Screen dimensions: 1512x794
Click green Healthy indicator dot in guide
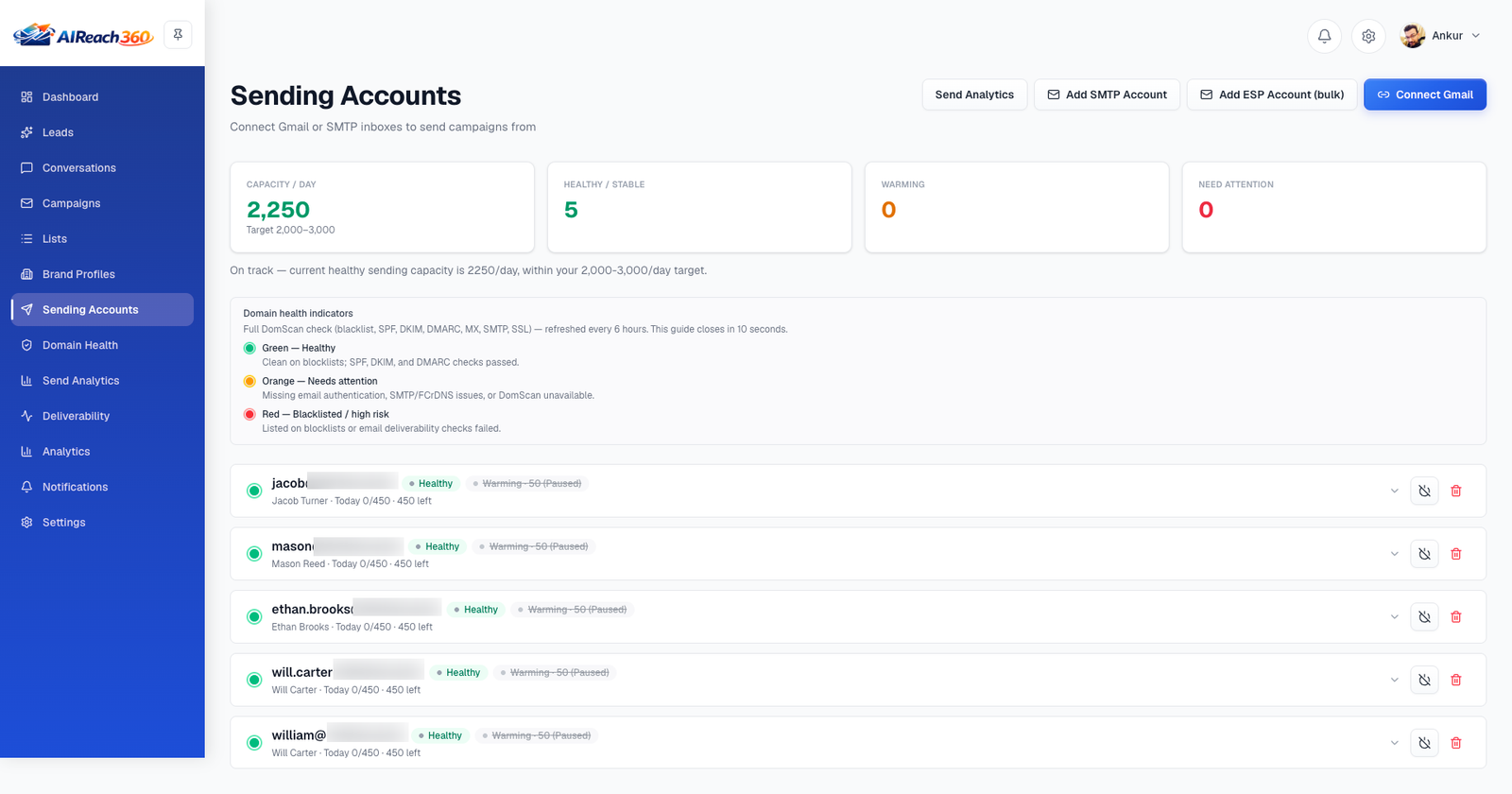(x=249, y=348)
